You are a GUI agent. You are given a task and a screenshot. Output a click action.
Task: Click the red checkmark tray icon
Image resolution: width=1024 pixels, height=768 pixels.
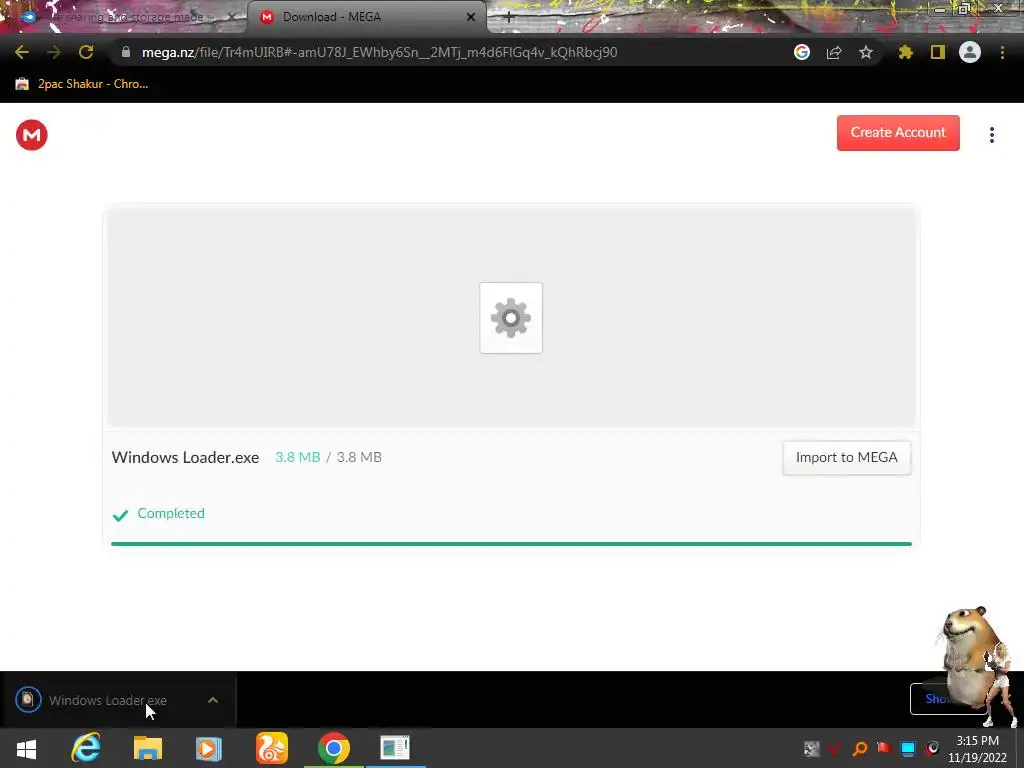[x=835, y=748]
